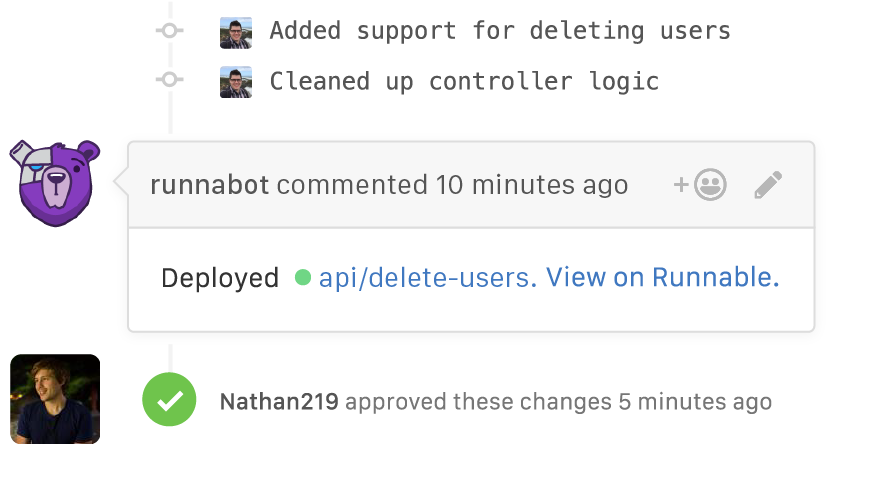Open the Nathan219 username link
The image size is (874, 484).
tap(279, 401)
